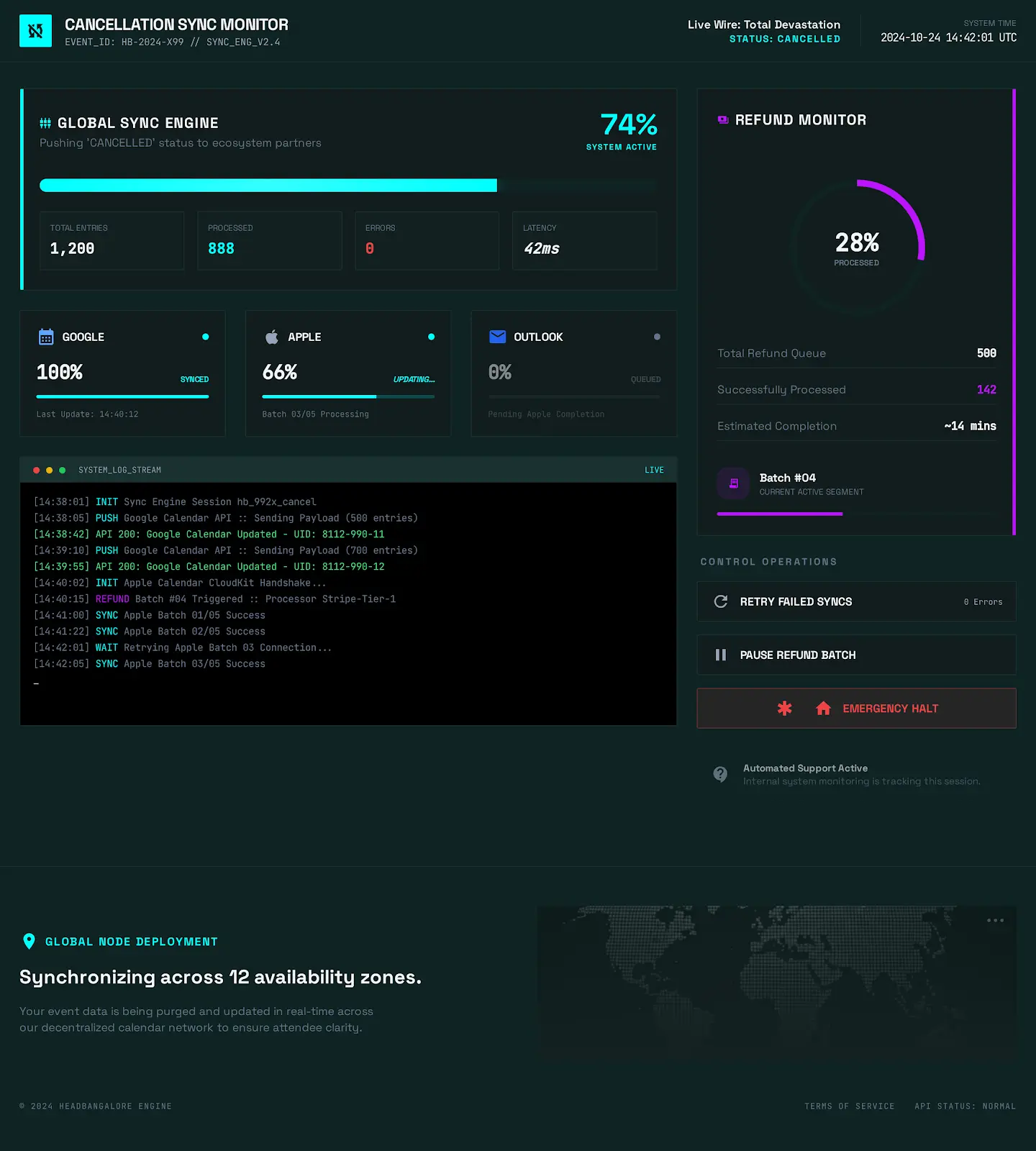This screenshot has height=1151, width=1036.
Task: Click the LIVE indicator in log stream
Action: pyautogui.click(x=654, y=470)
